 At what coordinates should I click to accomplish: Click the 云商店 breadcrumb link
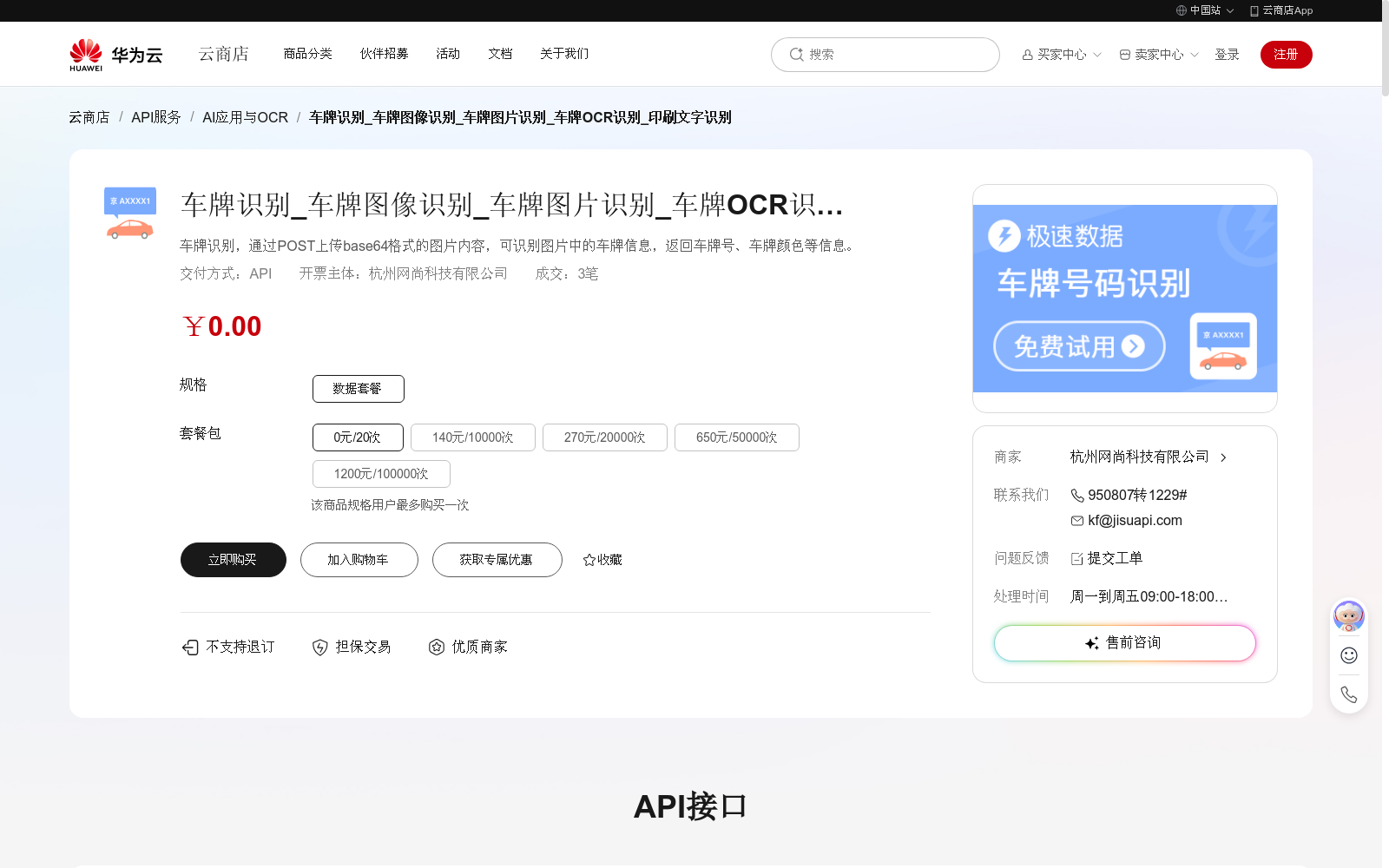[89, 117]
